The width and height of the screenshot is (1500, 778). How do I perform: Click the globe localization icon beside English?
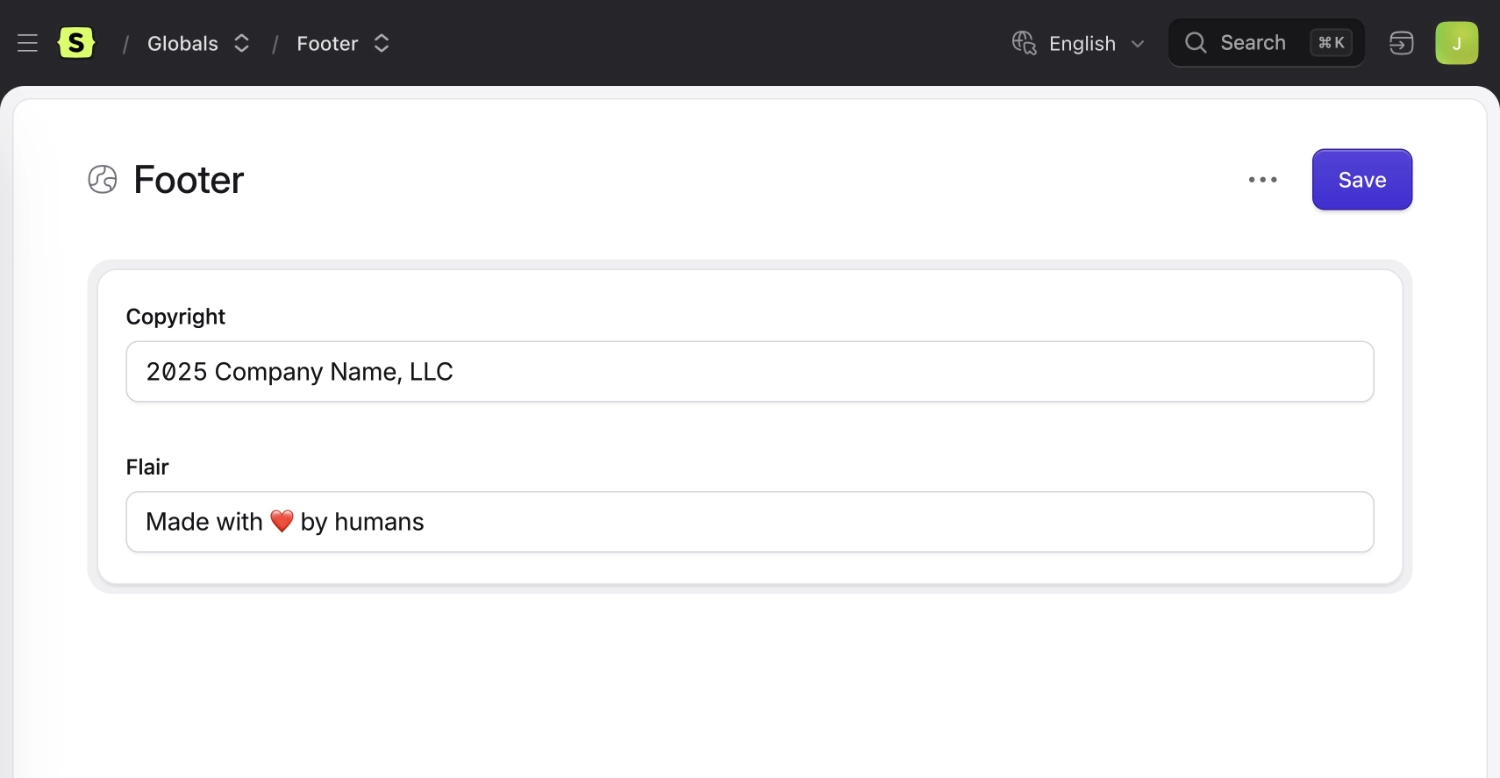coord(1023,43)
